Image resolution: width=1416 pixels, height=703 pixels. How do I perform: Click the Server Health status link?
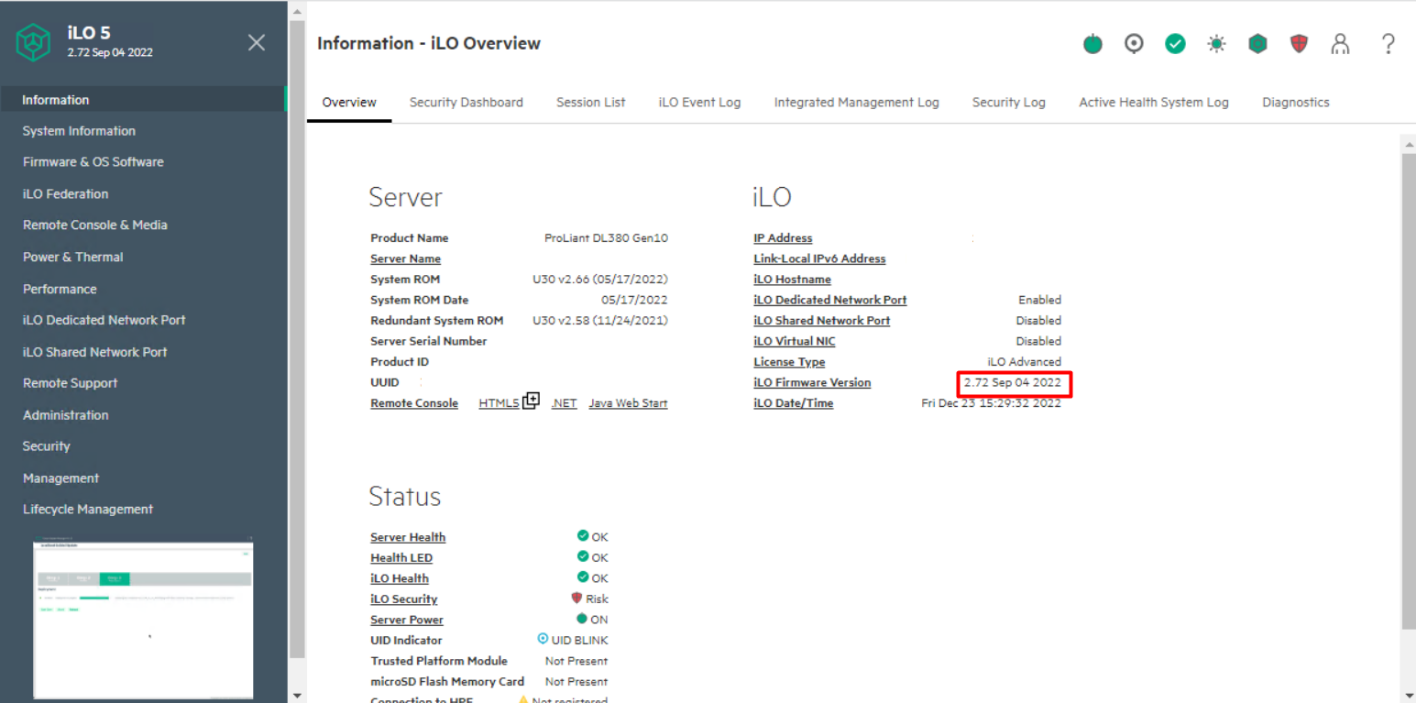tap(408, 537)
